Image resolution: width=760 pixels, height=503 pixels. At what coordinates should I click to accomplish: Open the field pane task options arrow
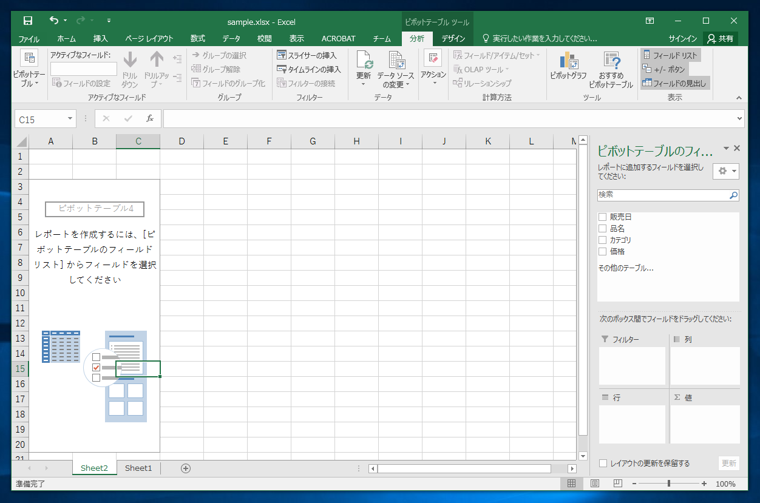(726, 148)
